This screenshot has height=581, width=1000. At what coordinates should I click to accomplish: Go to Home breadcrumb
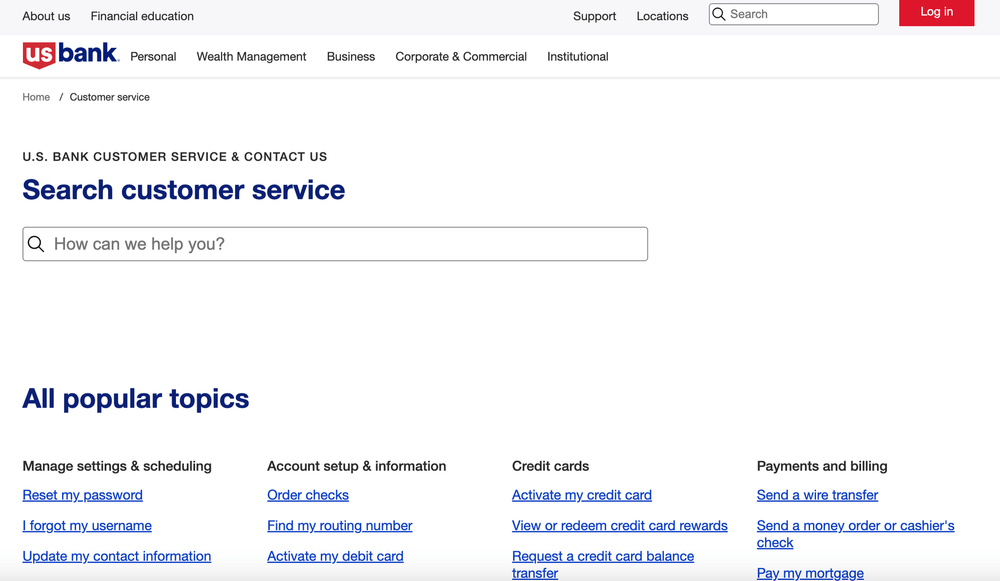tap(36, 97)
